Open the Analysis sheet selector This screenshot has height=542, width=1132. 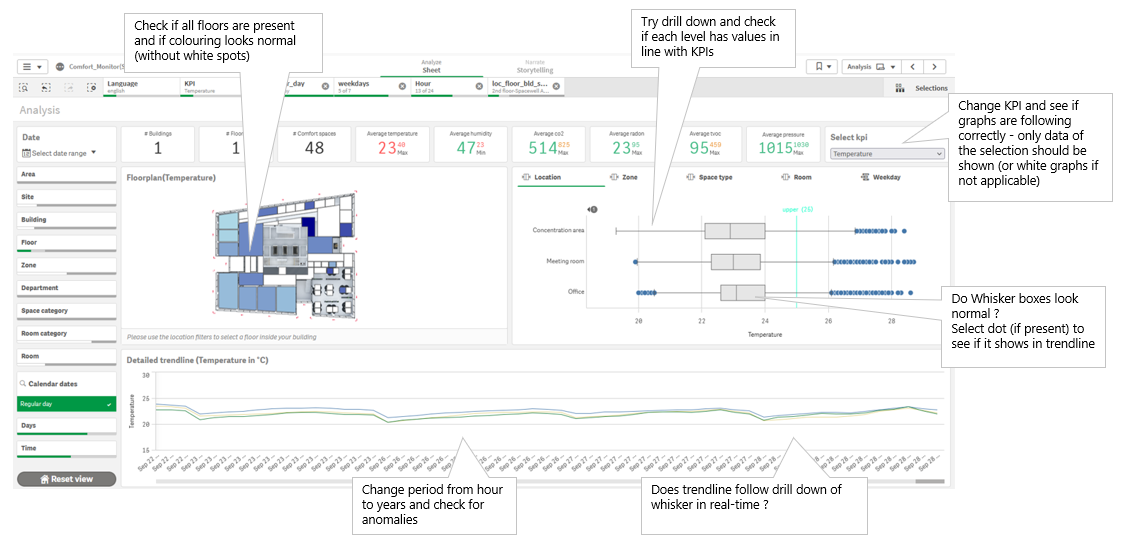871,66
